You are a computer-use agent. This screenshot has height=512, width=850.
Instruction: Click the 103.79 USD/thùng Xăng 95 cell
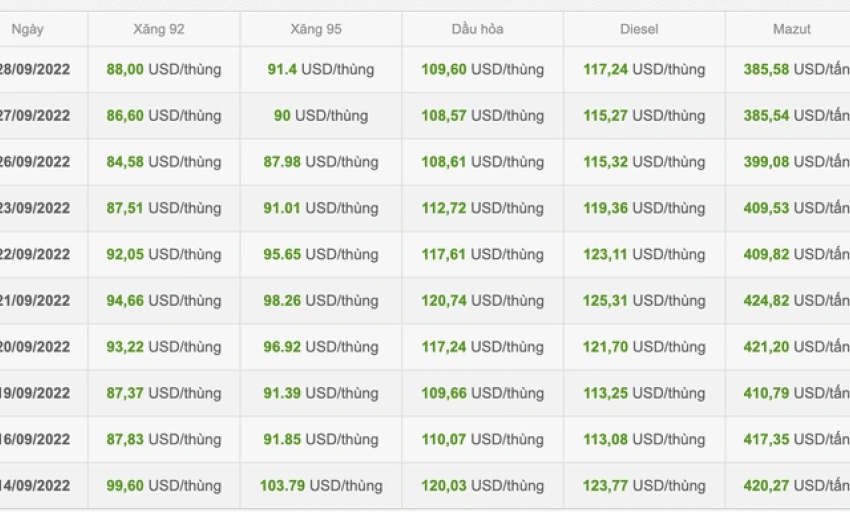point(321,485)
